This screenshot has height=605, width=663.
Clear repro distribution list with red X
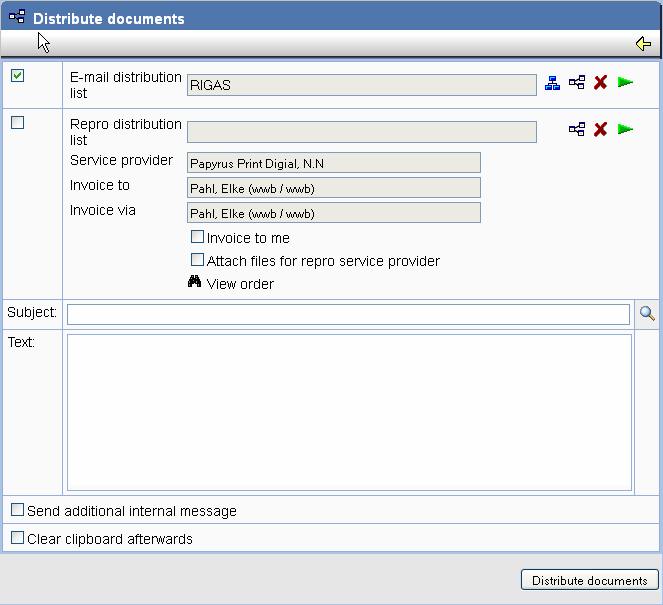600,130
